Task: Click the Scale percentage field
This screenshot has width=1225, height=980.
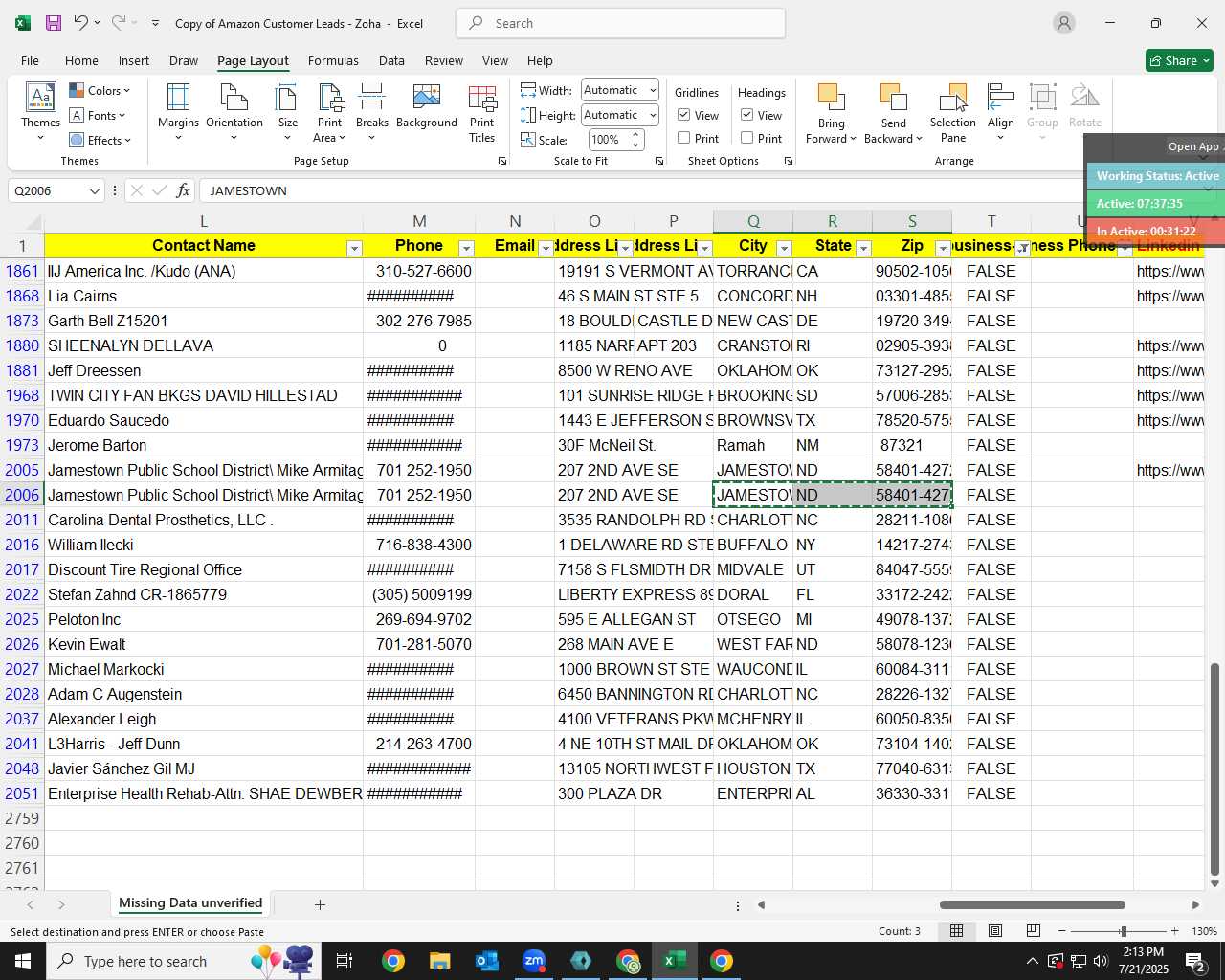Action: (x=608, y=140)
